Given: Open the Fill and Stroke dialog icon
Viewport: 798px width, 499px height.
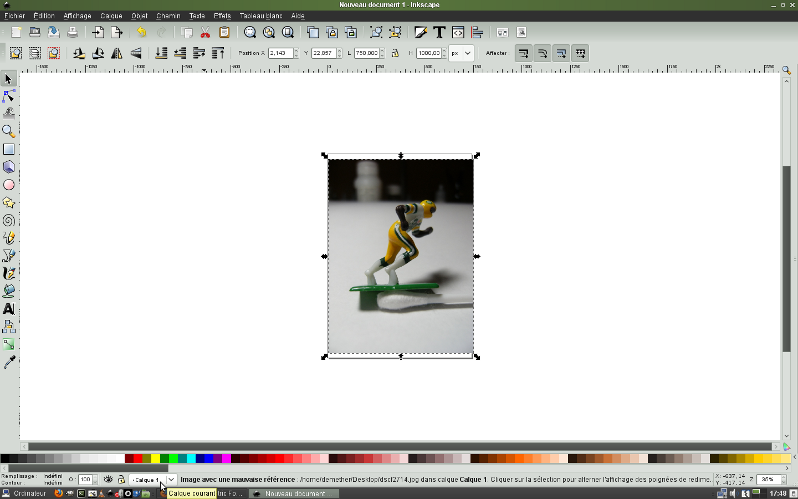Looking at the screenshot, I should (x=420, y=32).
